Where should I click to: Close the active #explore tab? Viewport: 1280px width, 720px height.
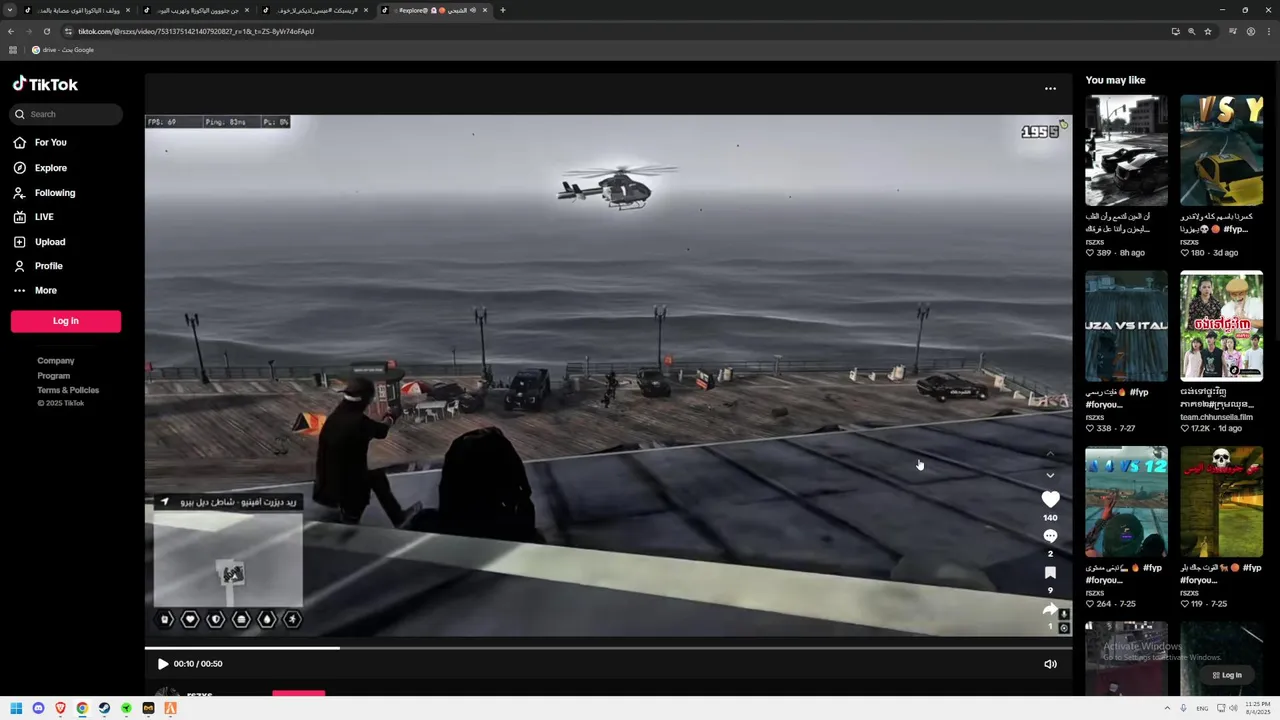485,10
